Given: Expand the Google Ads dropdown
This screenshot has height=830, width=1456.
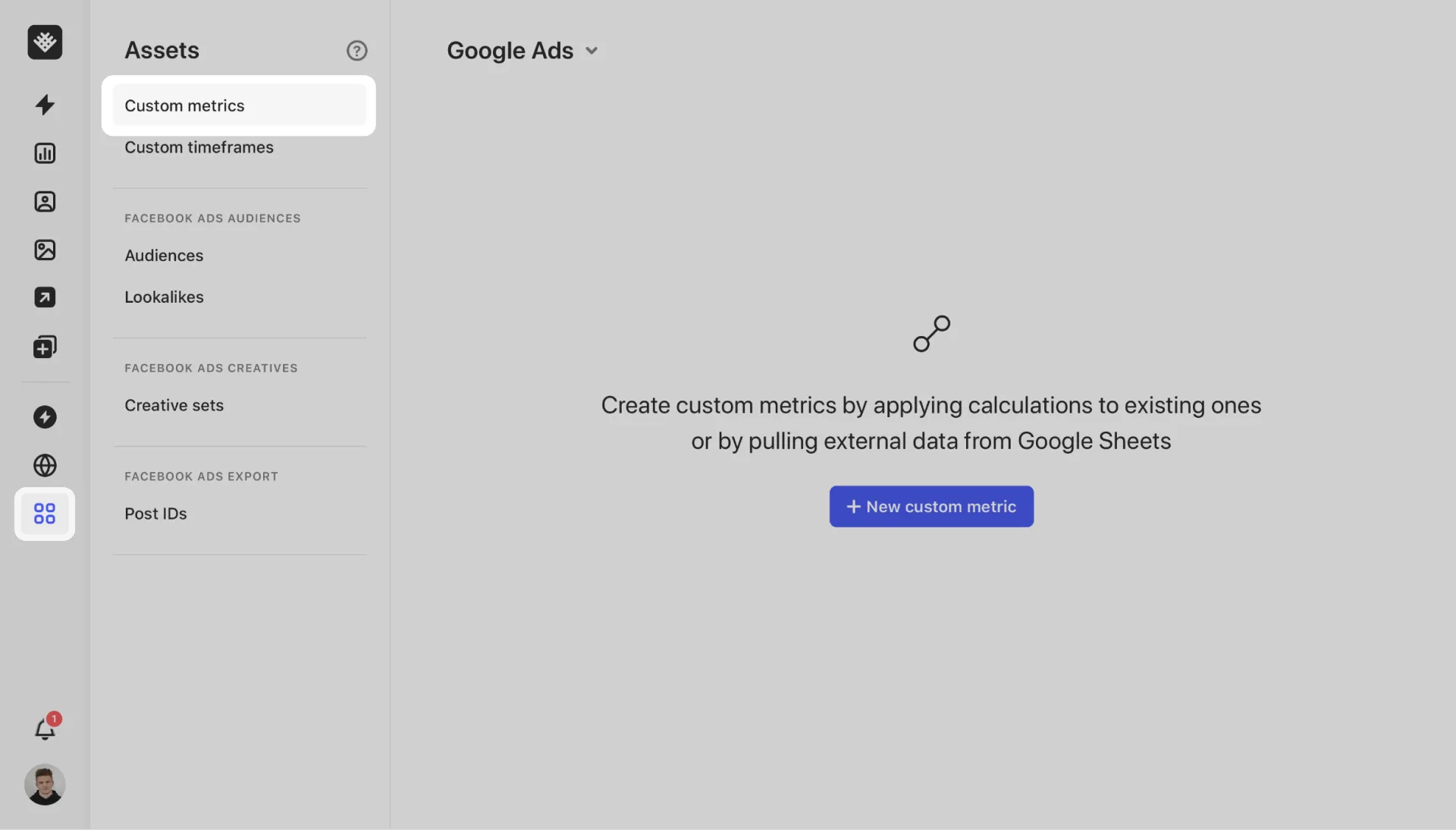Looking at the screenshot, I should [x=523, y=50].
